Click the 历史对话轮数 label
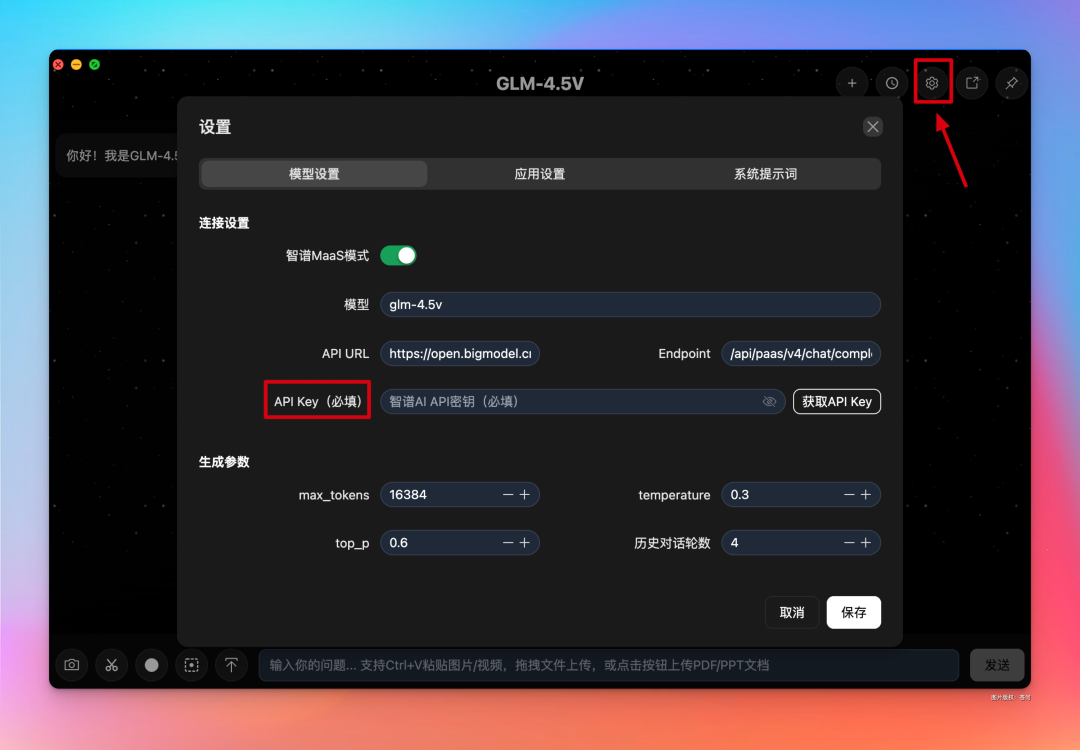Viewport: 1080px width, 750px height. coord(672,543)
